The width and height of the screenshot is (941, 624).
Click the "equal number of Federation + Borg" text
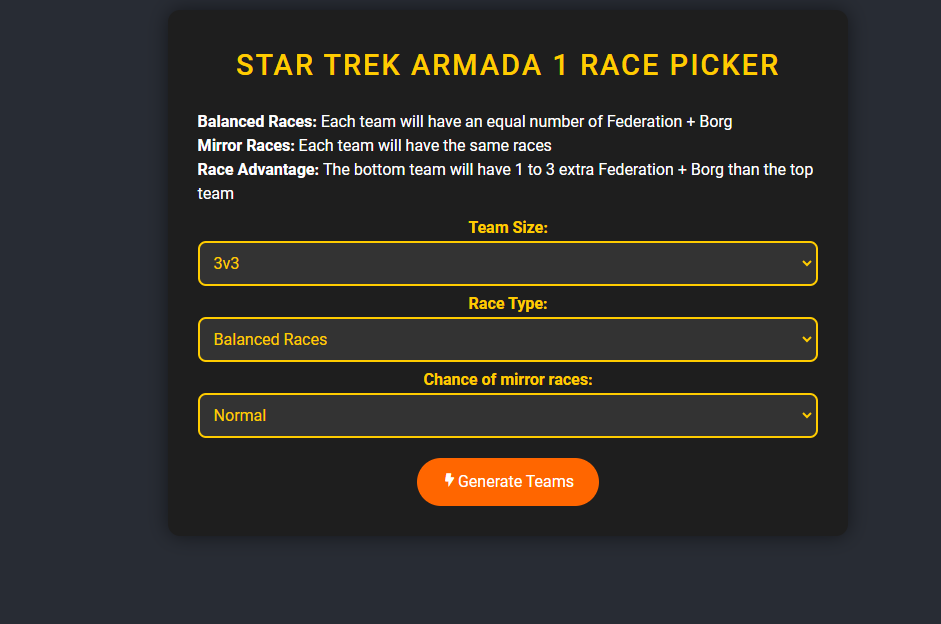(609, 122)
